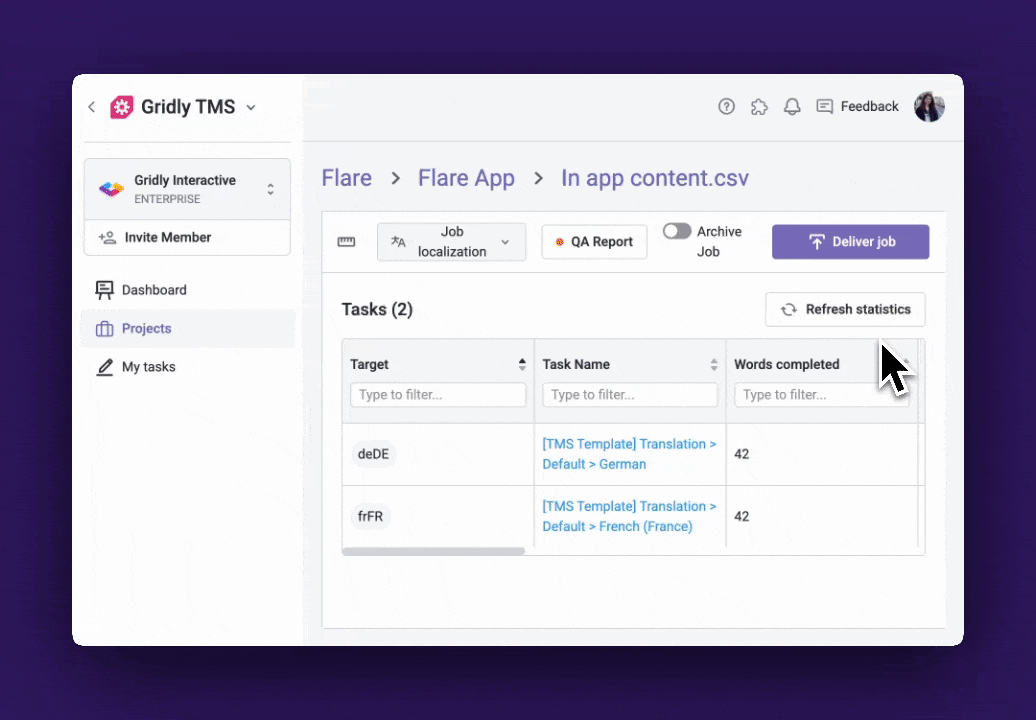Click the Flare App breadcrumb
Viewport: 1036px width, 720px height.
pos(466,178)
